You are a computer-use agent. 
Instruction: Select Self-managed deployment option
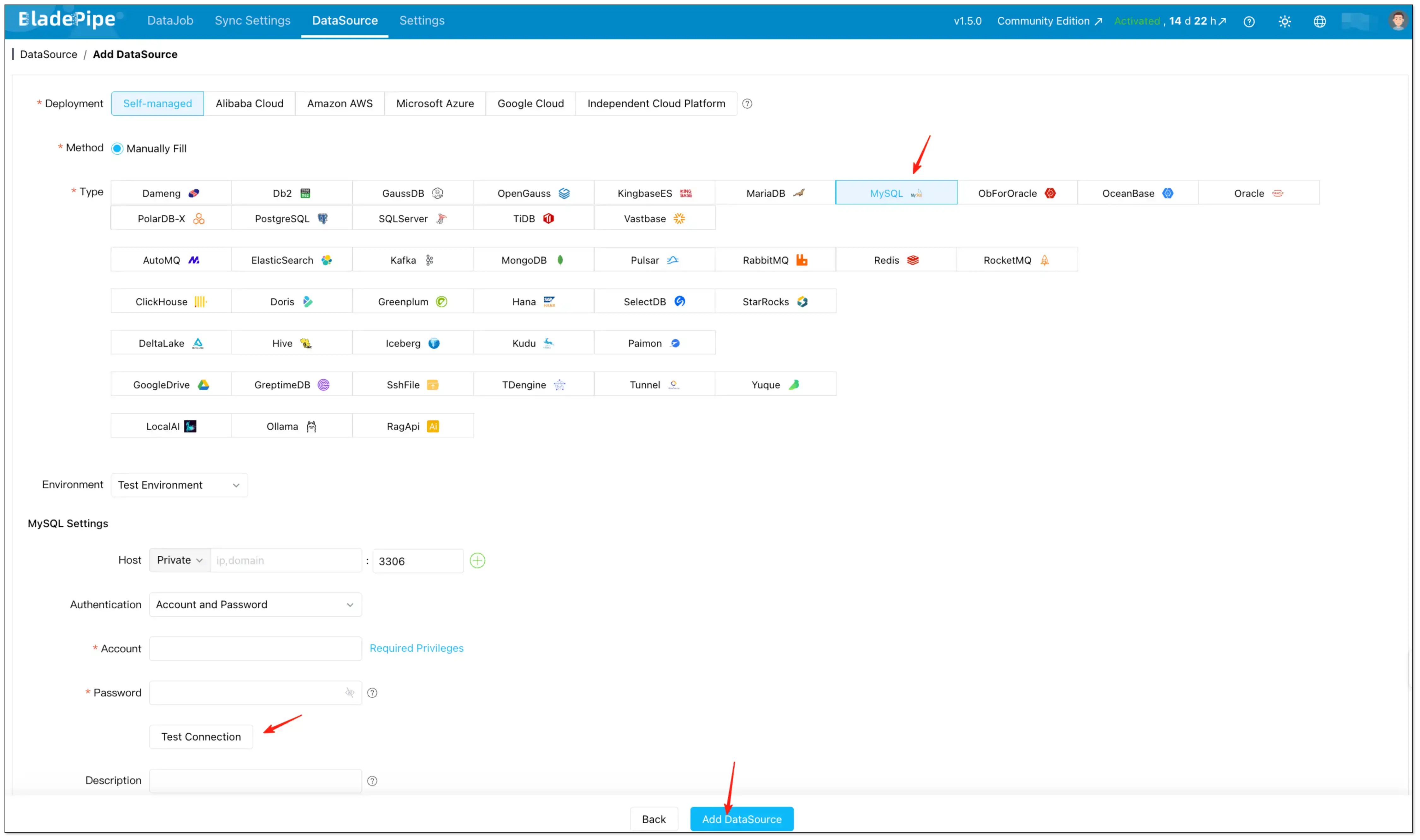click(x=157, y=104)
